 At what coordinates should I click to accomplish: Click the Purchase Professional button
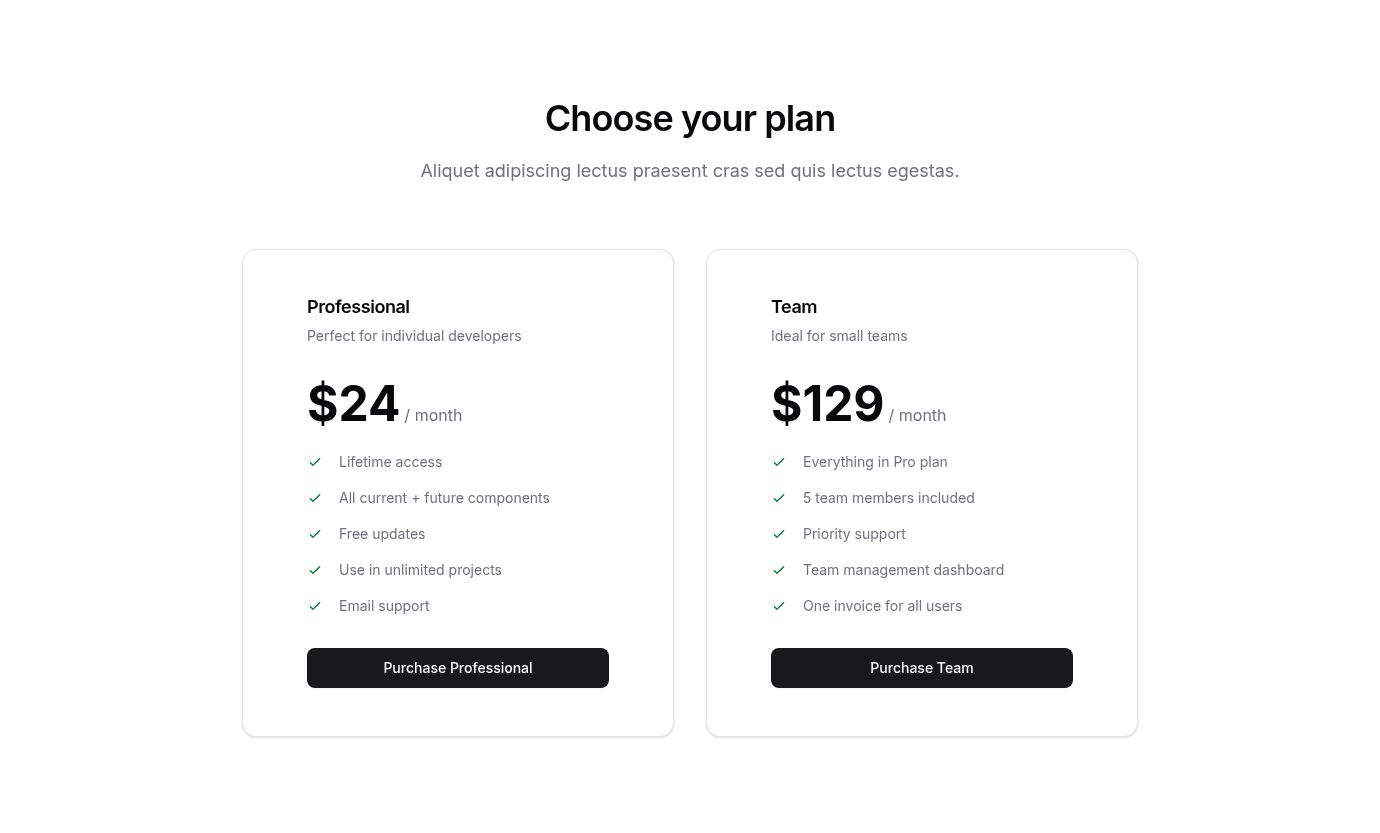(458, 668)
